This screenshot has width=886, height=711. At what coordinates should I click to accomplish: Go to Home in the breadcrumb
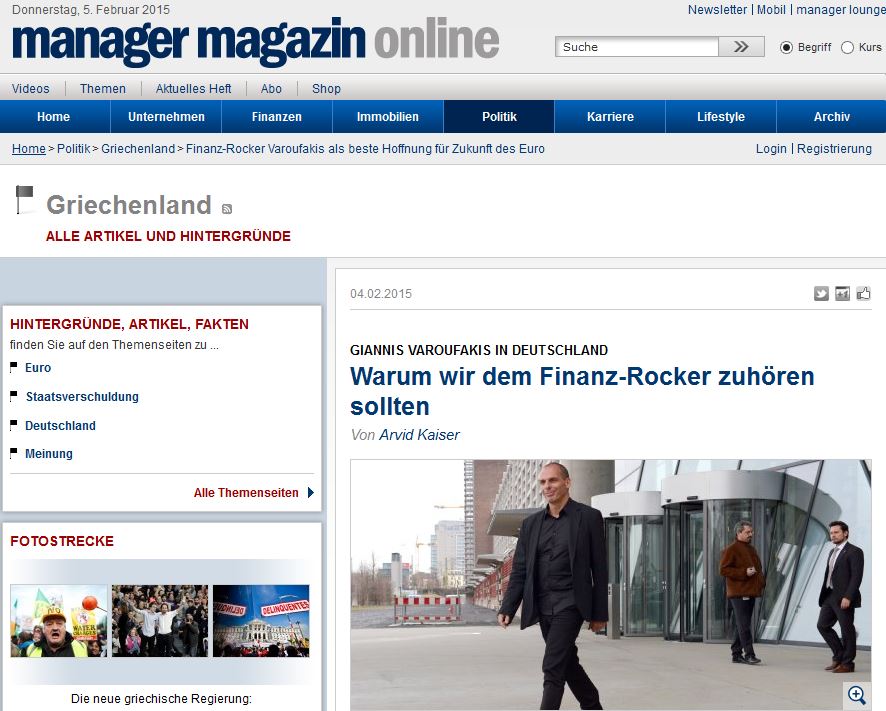click(x=28, y=149)
